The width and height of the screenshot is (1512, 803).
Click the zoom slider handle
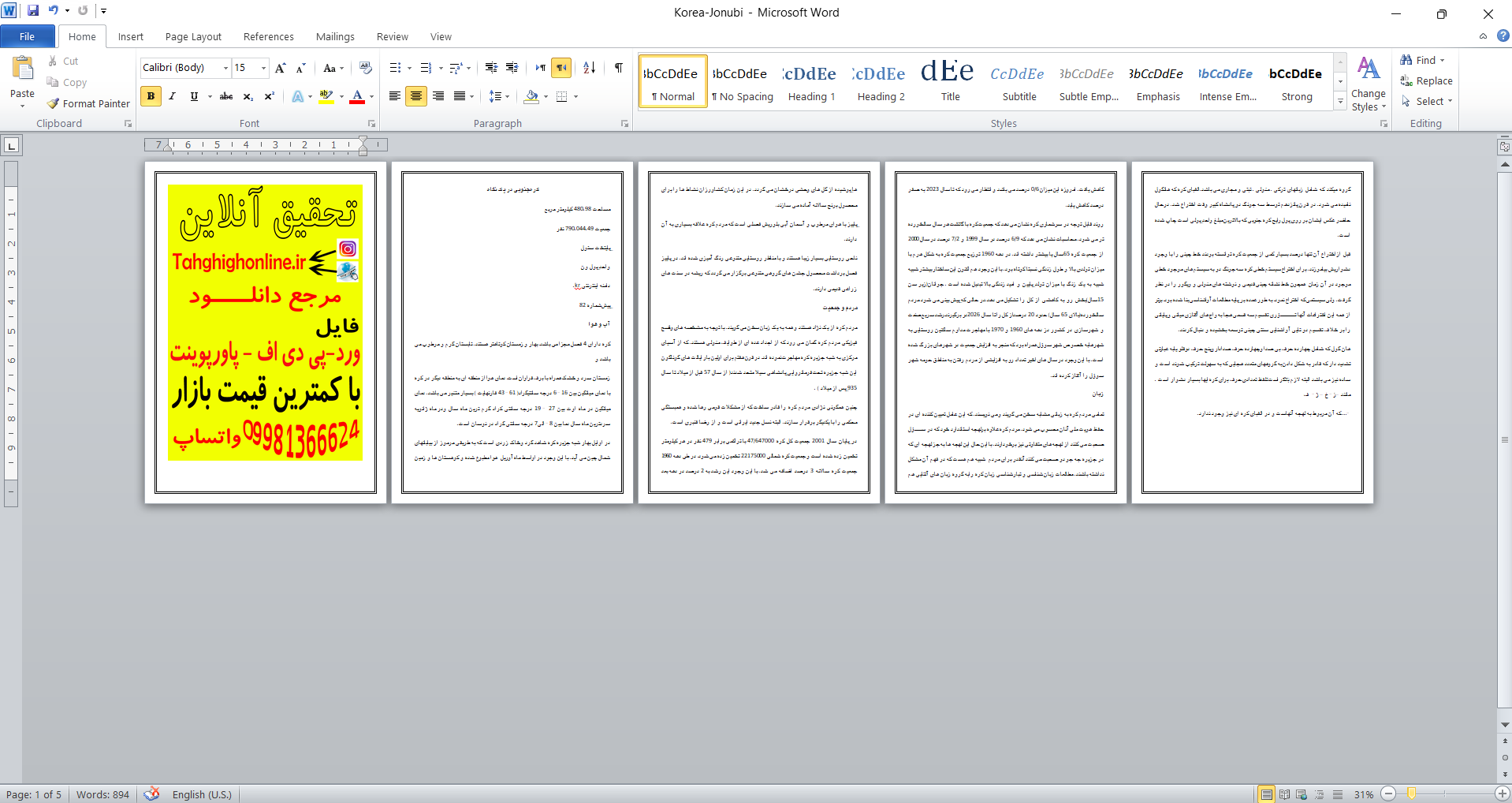1411,794
